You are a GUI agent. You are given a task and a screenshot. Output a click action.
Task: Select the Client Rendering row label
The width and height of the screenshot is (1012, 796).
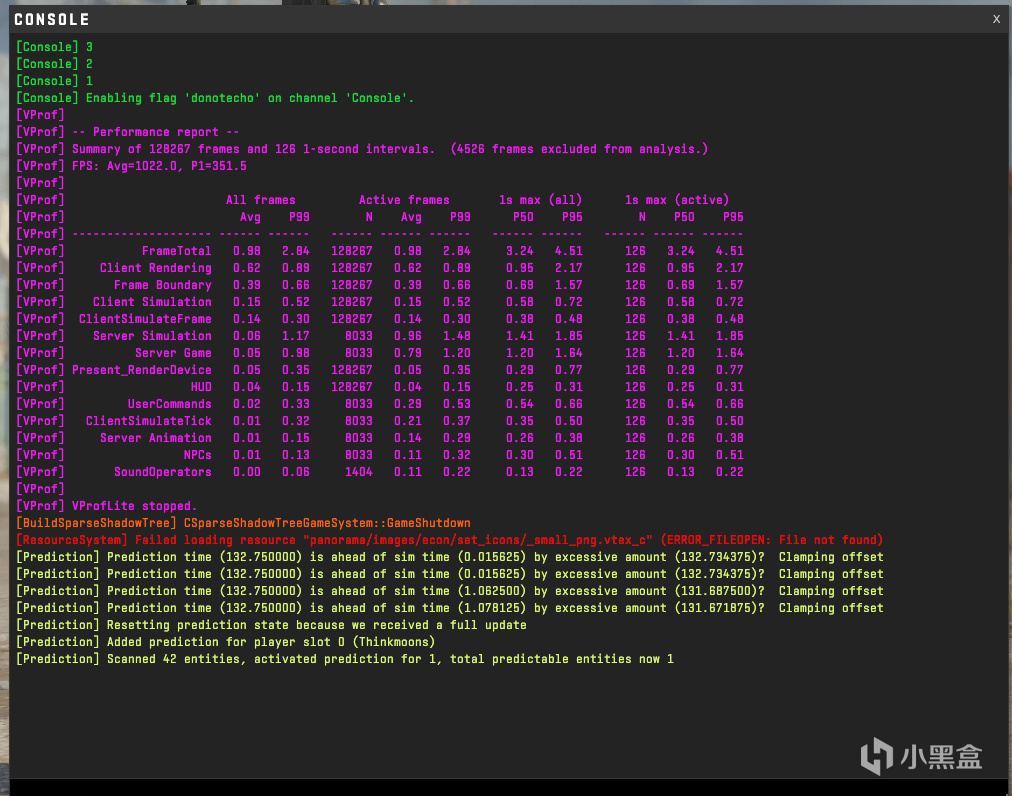(x=156, y=268)
